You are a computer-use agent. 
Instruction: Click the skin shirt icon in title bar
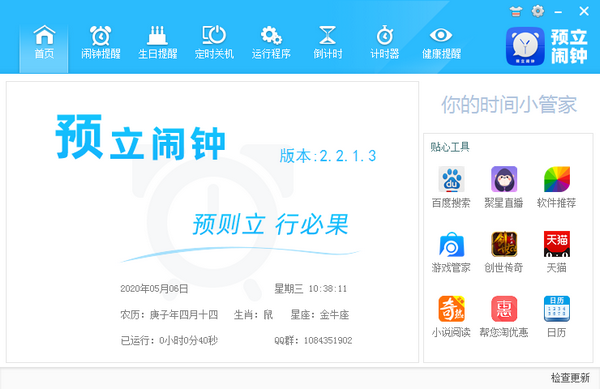[515, 11]
